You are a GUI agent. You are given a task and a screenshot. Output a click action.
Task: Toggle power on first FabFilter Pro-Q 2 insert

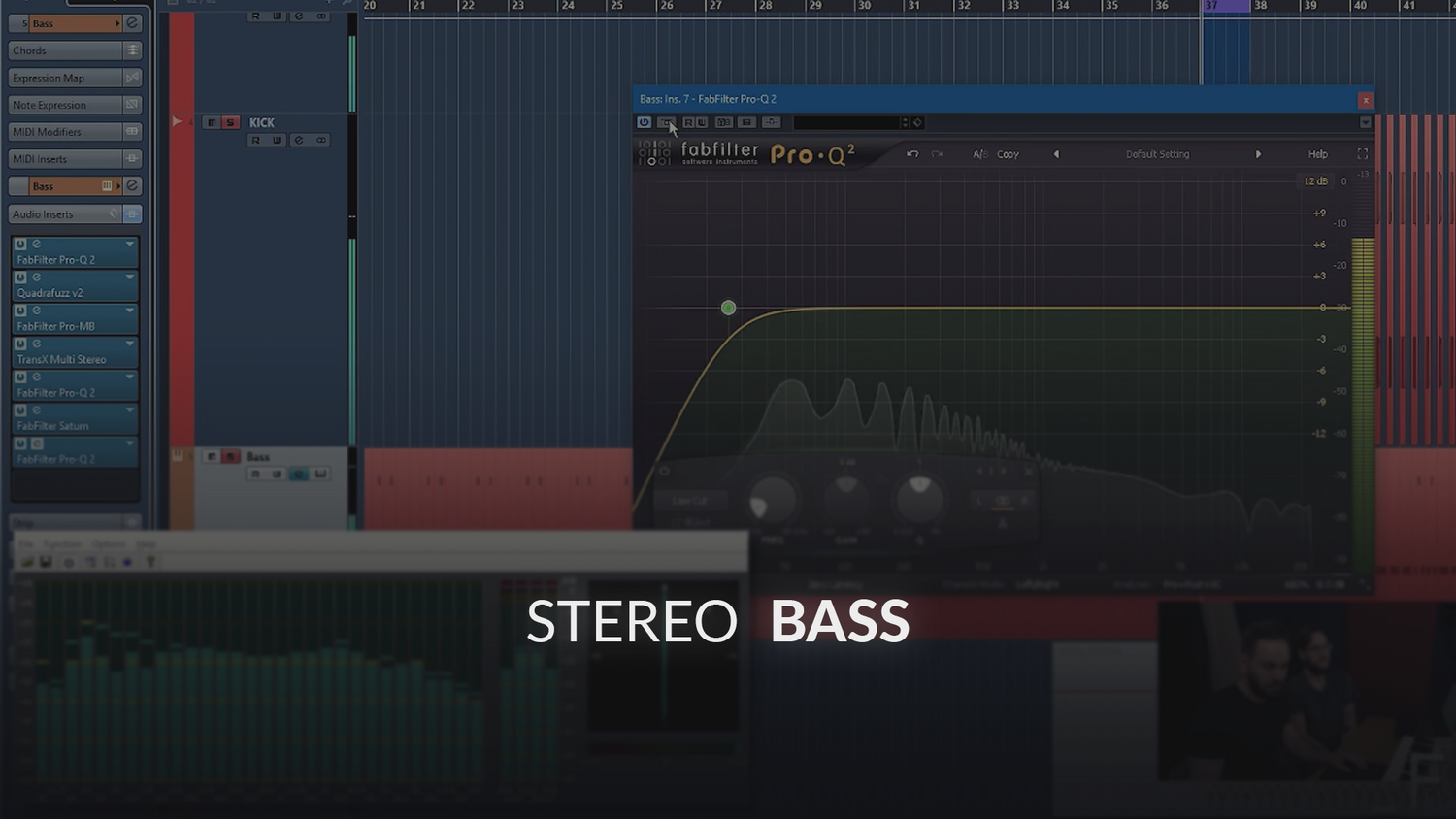tap(20, 244)
